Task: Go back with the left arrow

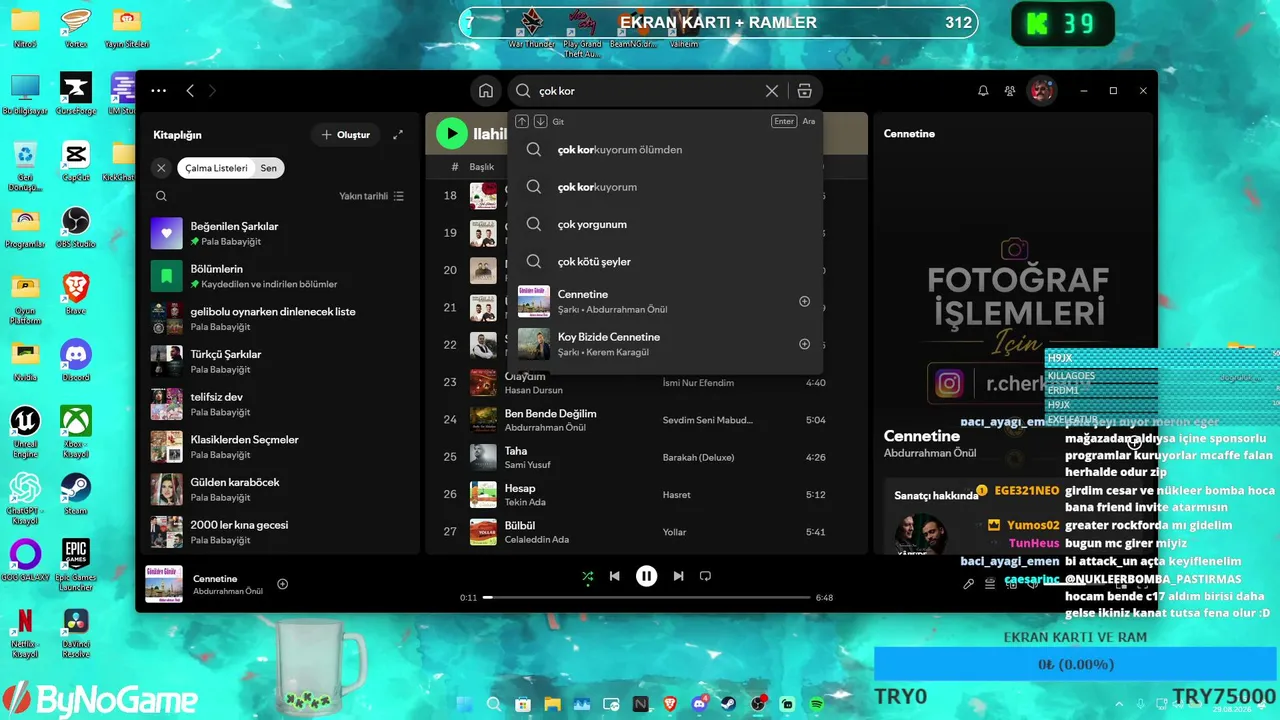Action: click(190, 91)
